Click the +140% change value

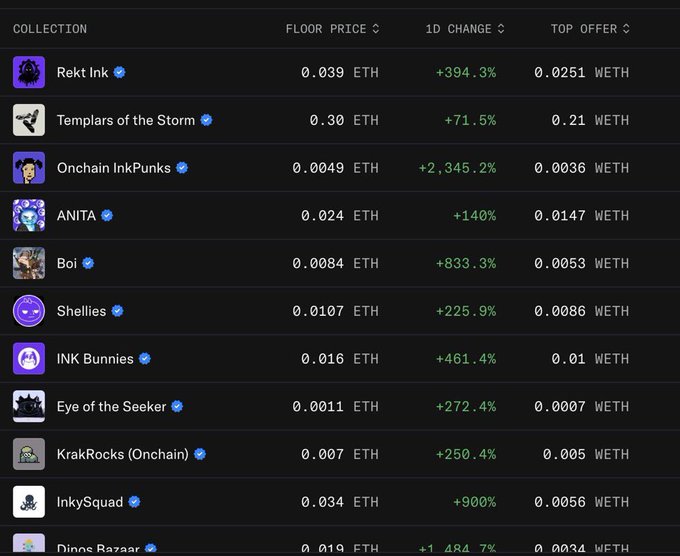pyautogui.click(x=474, y=215)
